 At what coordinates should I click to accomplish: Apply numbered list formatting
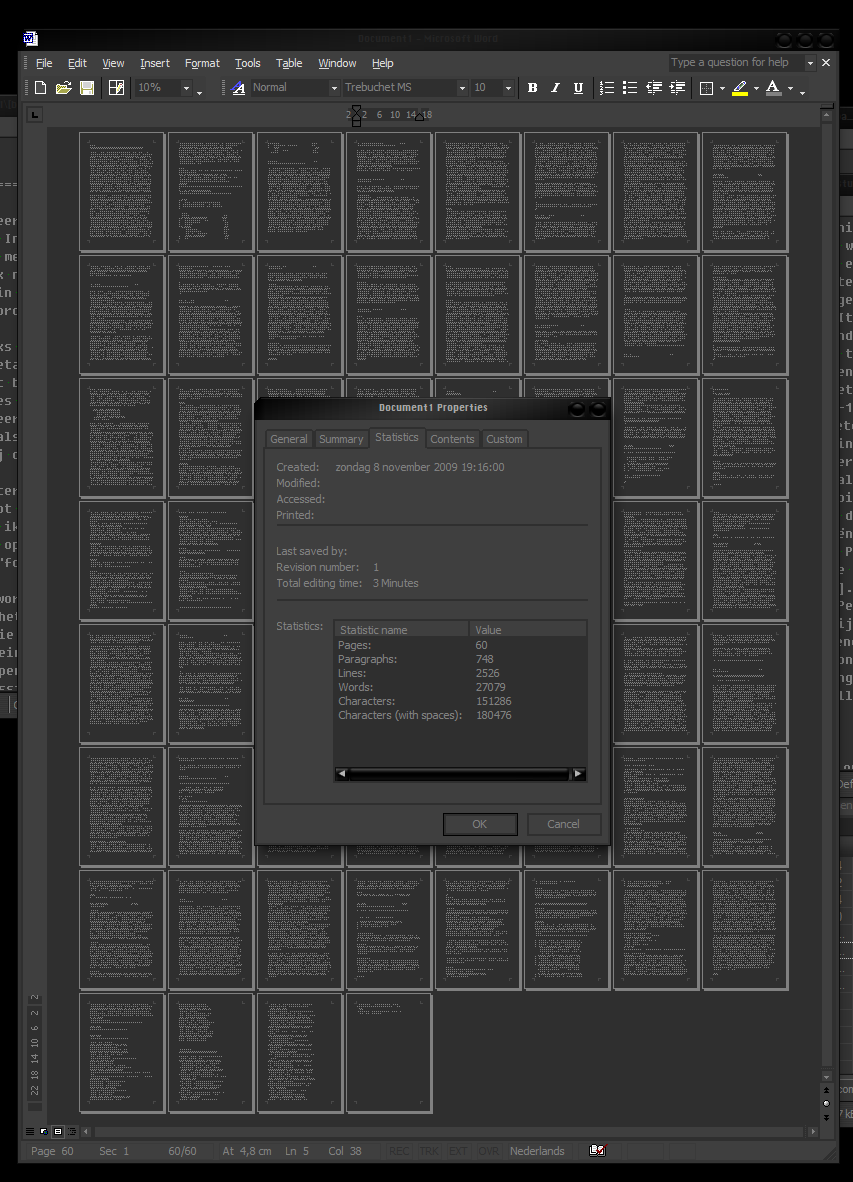pos(607,88)
